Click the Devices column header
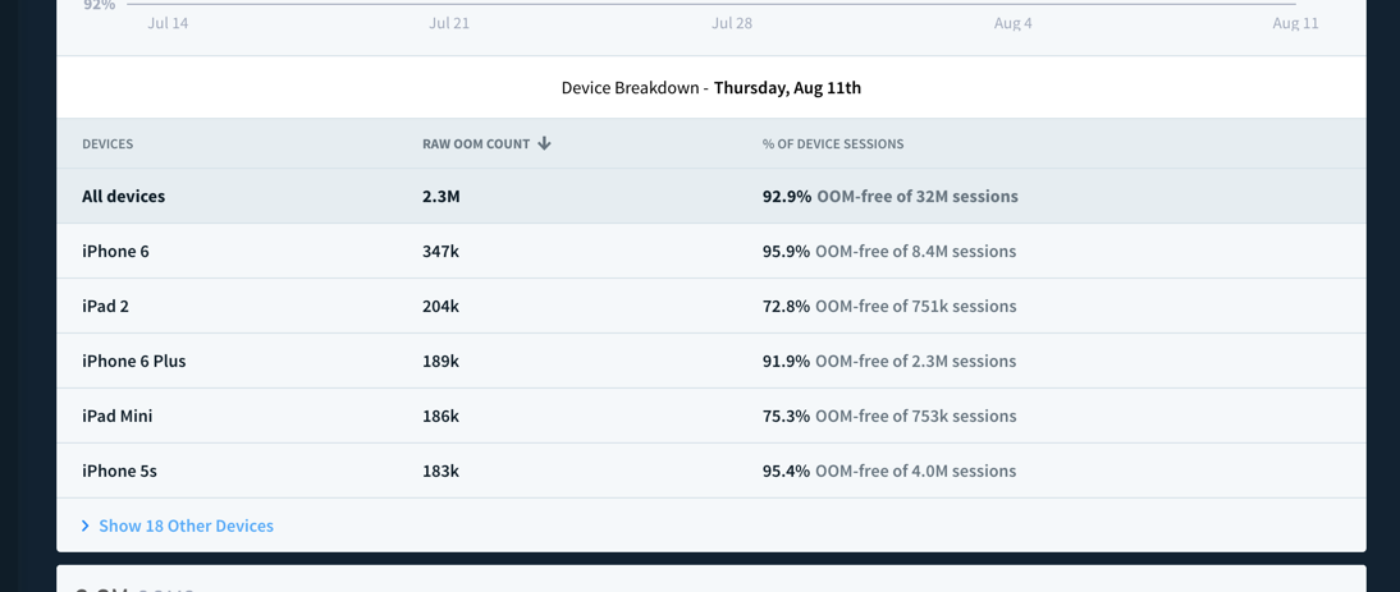This screenshot has width=1400, height=592. 107,144
